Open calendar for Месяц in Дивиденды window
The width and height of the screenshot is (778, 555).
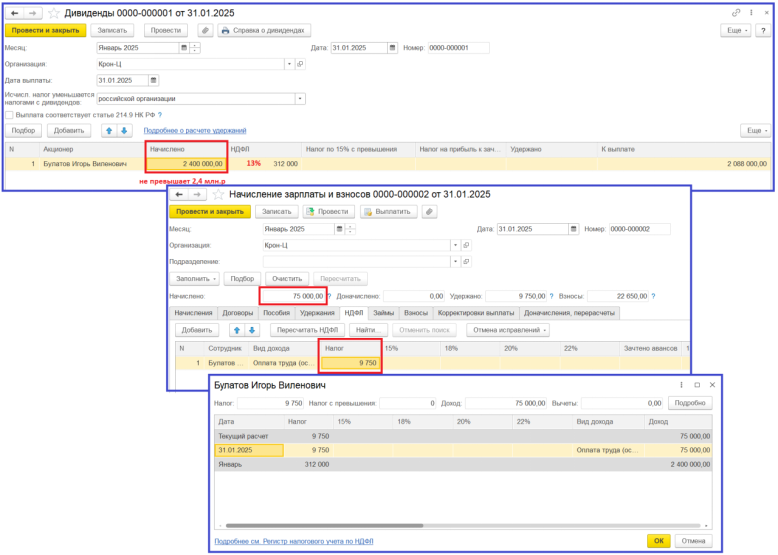click(x=184, y=48)
